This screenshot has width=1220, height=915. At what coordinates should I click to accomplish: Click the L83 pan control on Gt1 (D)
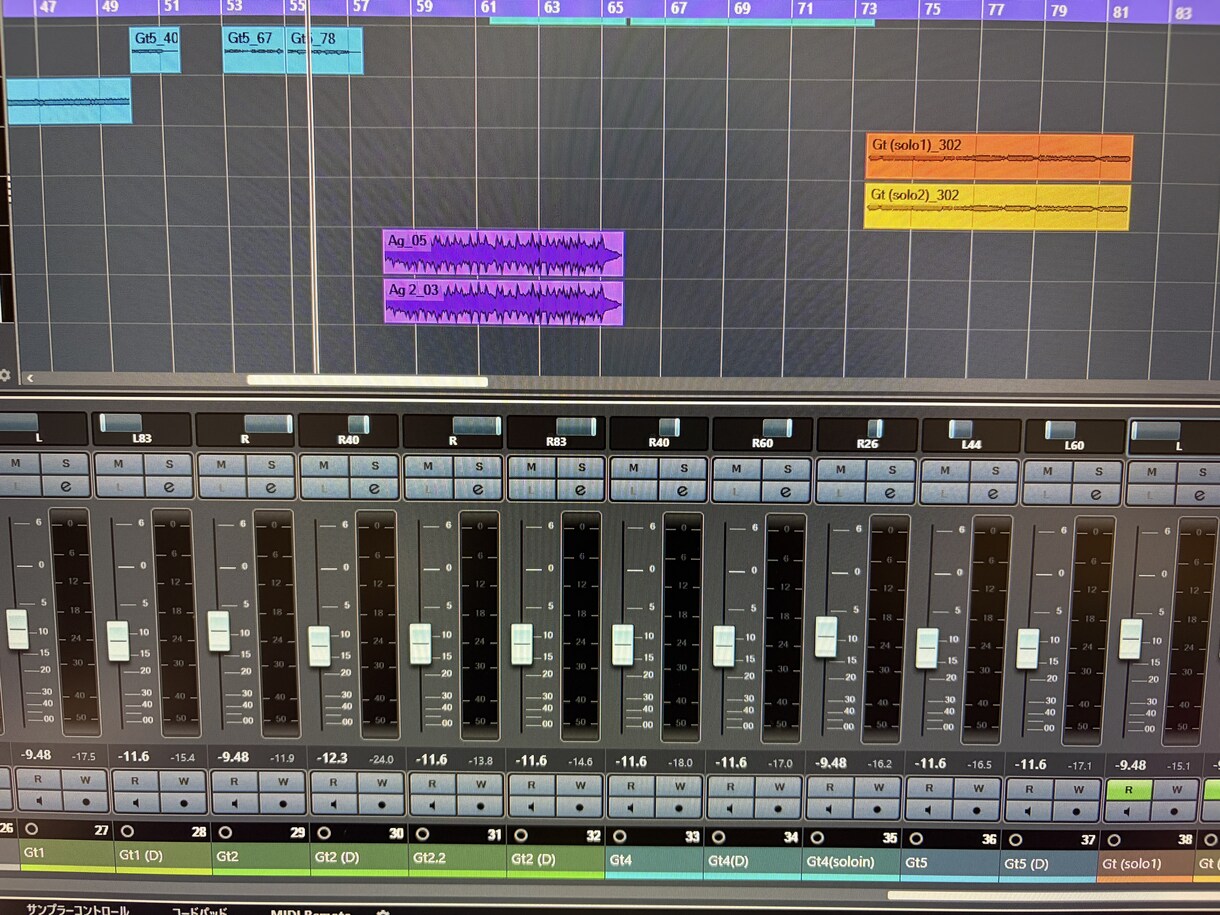[141, 429]
